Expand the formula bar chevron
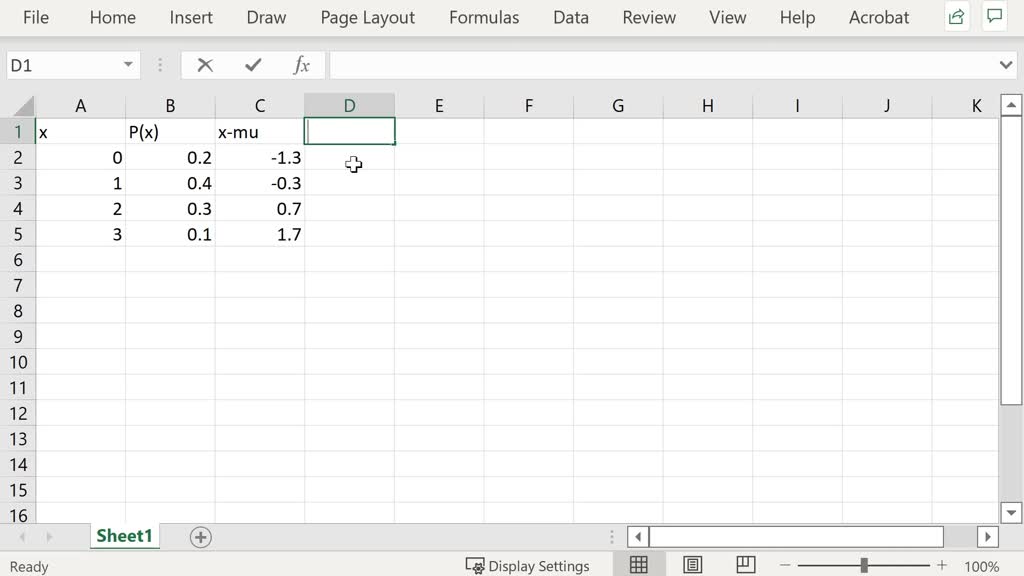Viewport: 1024px width, 576px height. tap(1006, 65)
